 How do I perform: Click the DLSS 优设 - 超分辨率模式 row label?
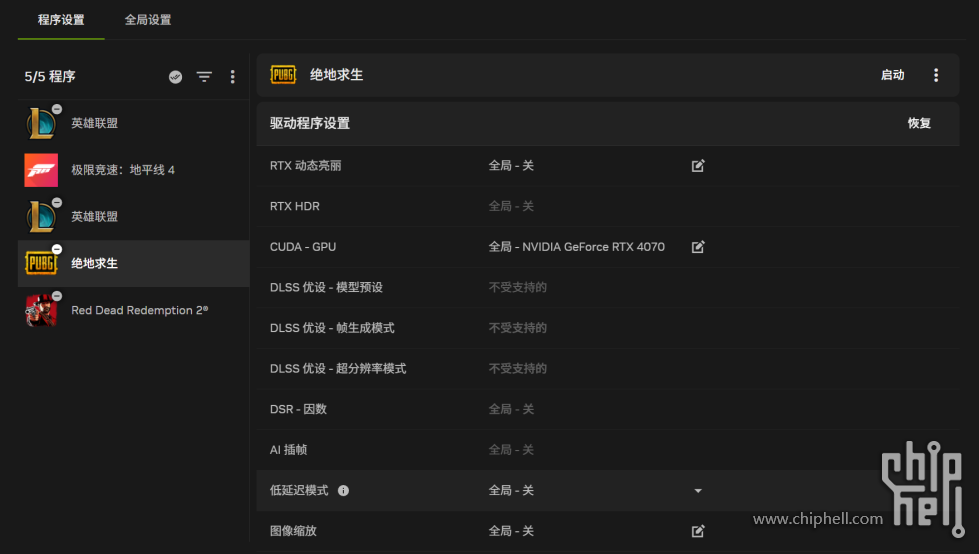tap(338, 369)
